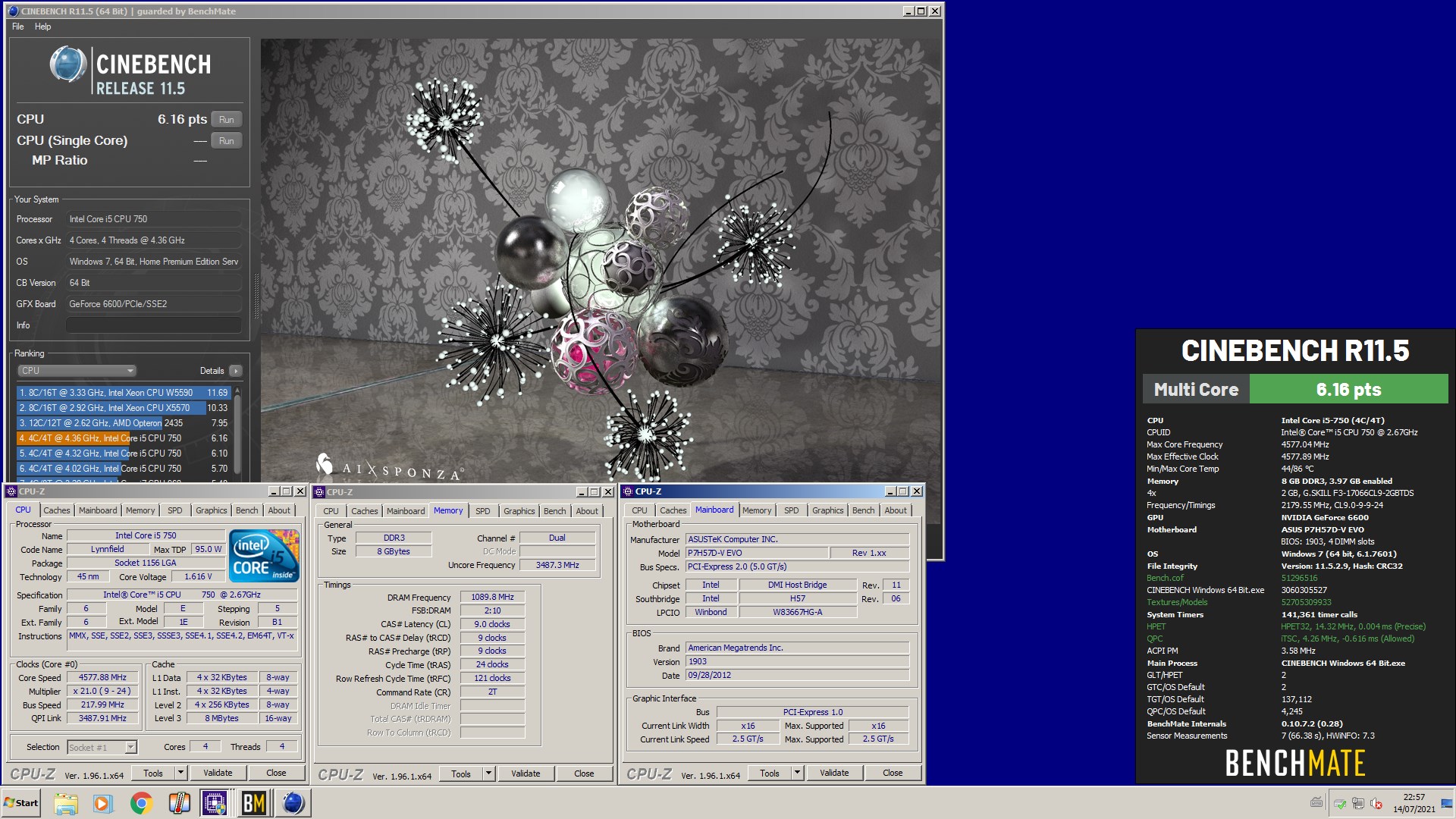The width and height of the screenshot is (1456, 819).
Task: Launch Windows Media Player taskbar icon
Action: click(x=103, y=803)
